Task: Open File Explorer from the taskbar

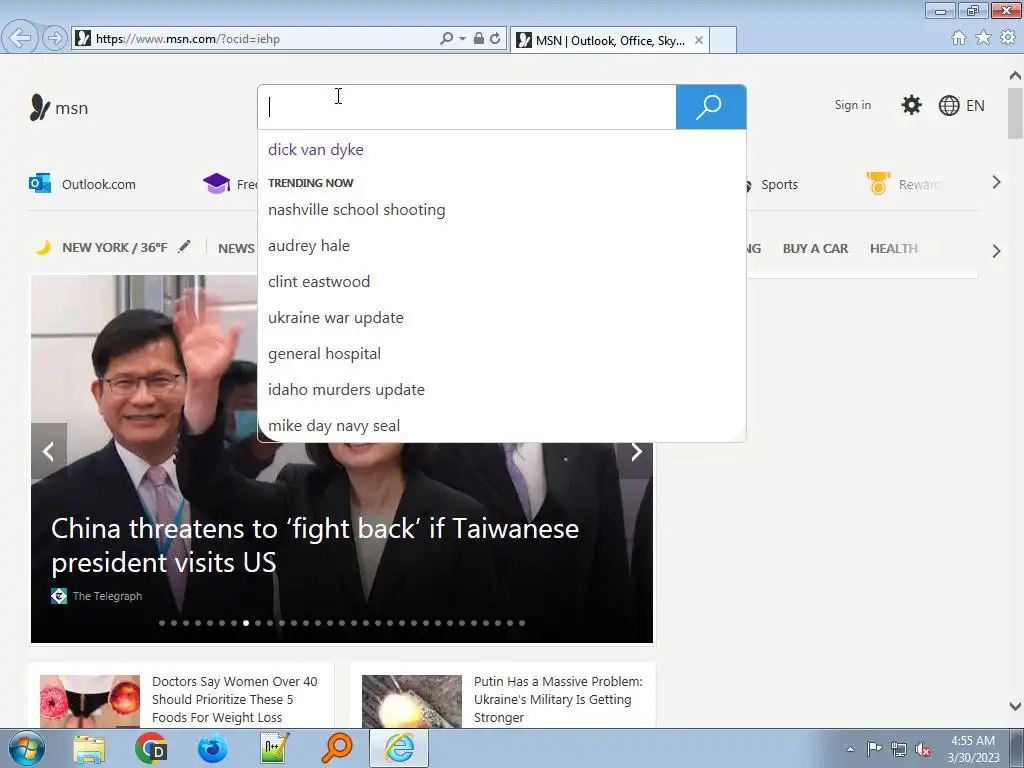Action: pyautogui.click(x=89, y=749)
